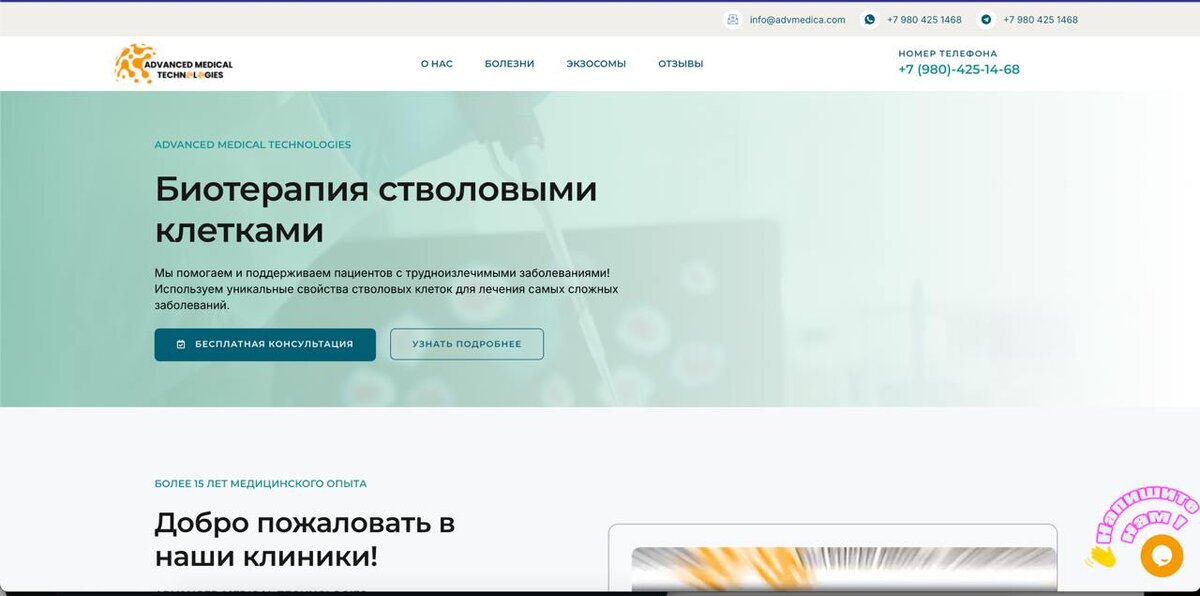Click the email envelope icon in top bar
The width and height of the screenshot is (1200, 596).
click(x=731, y=19)
